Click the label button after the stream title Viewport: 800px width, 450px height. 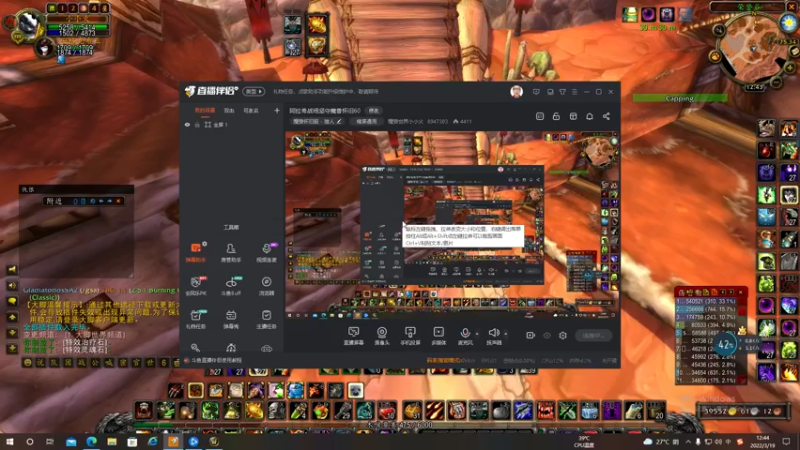373,111
